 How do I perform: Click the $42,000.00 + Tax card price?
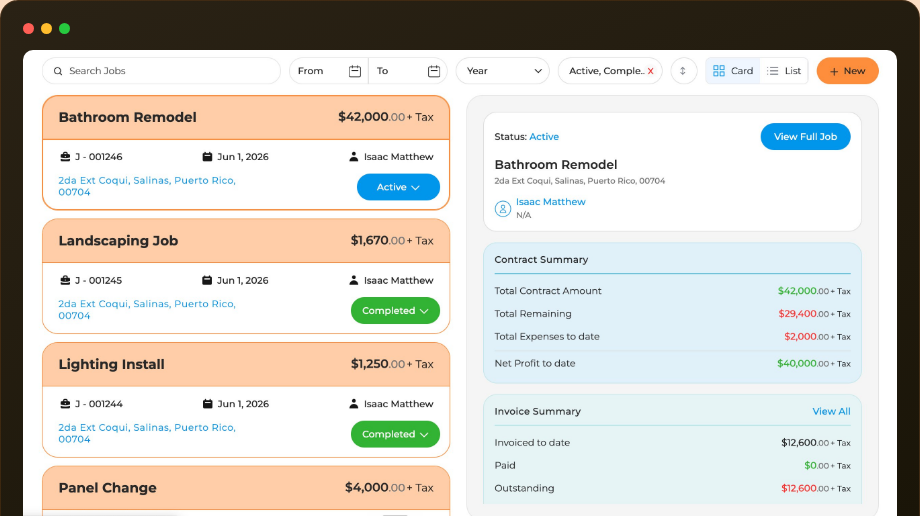click(x=385, y=117)
